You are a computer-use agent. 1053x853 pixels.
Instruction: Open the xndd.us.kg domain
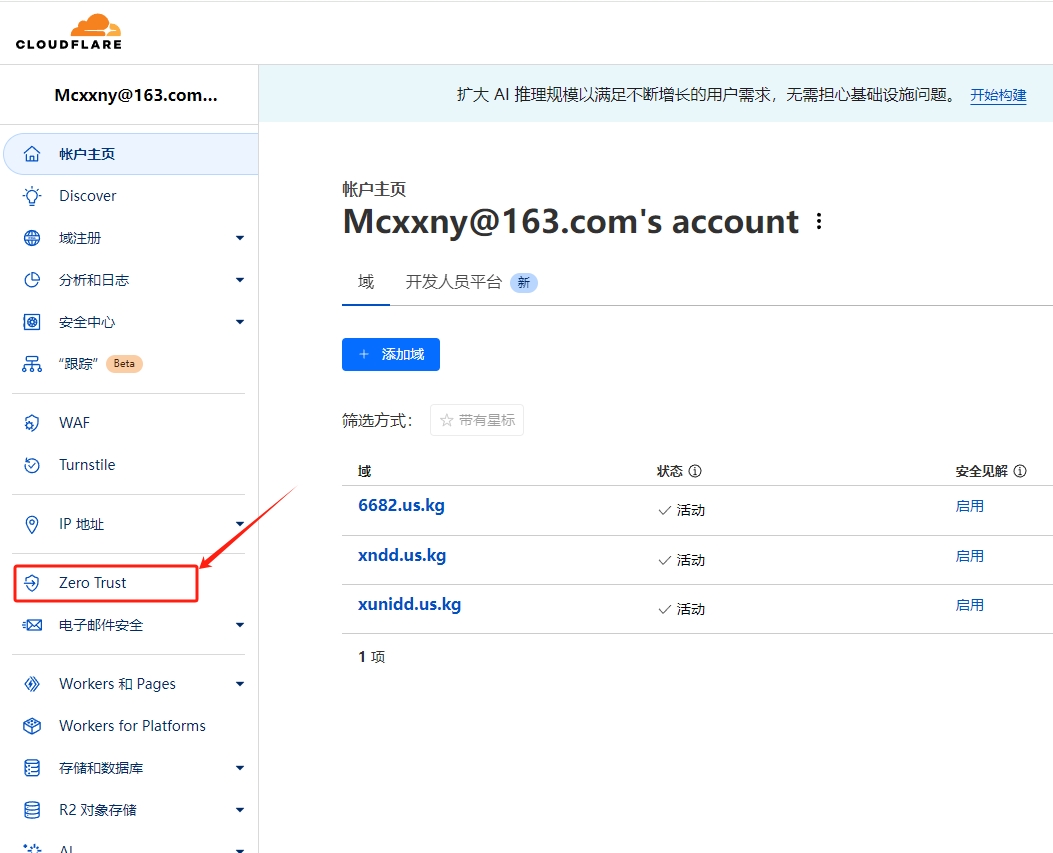click(402, 555)
